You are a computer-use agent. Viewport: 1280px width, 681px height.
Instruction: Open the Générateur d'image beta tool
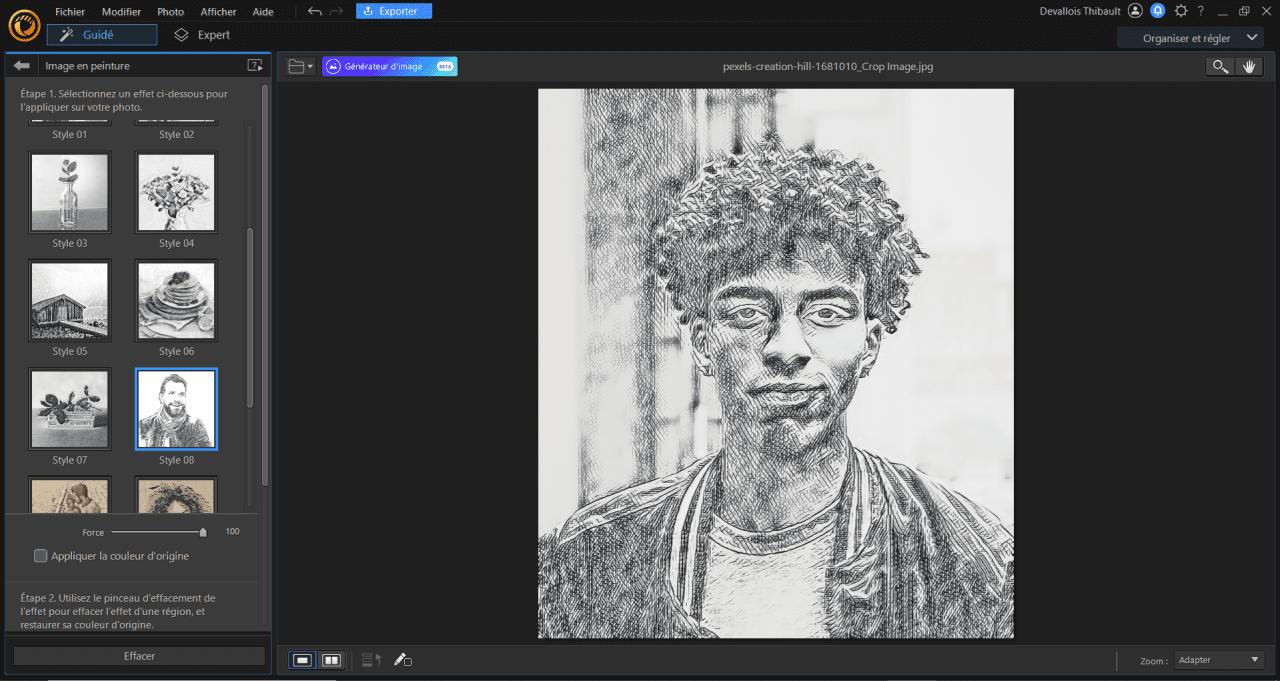coord(388,66)
